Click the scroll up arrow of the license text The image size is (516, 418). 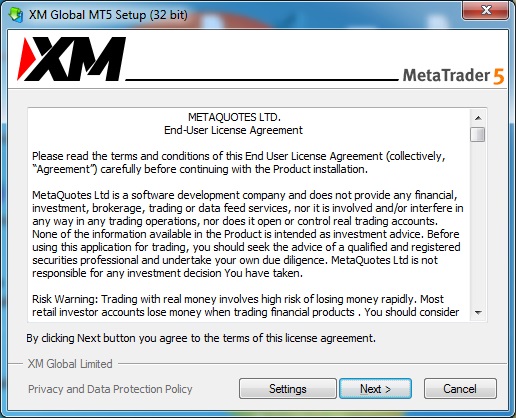tap(478, 118)
